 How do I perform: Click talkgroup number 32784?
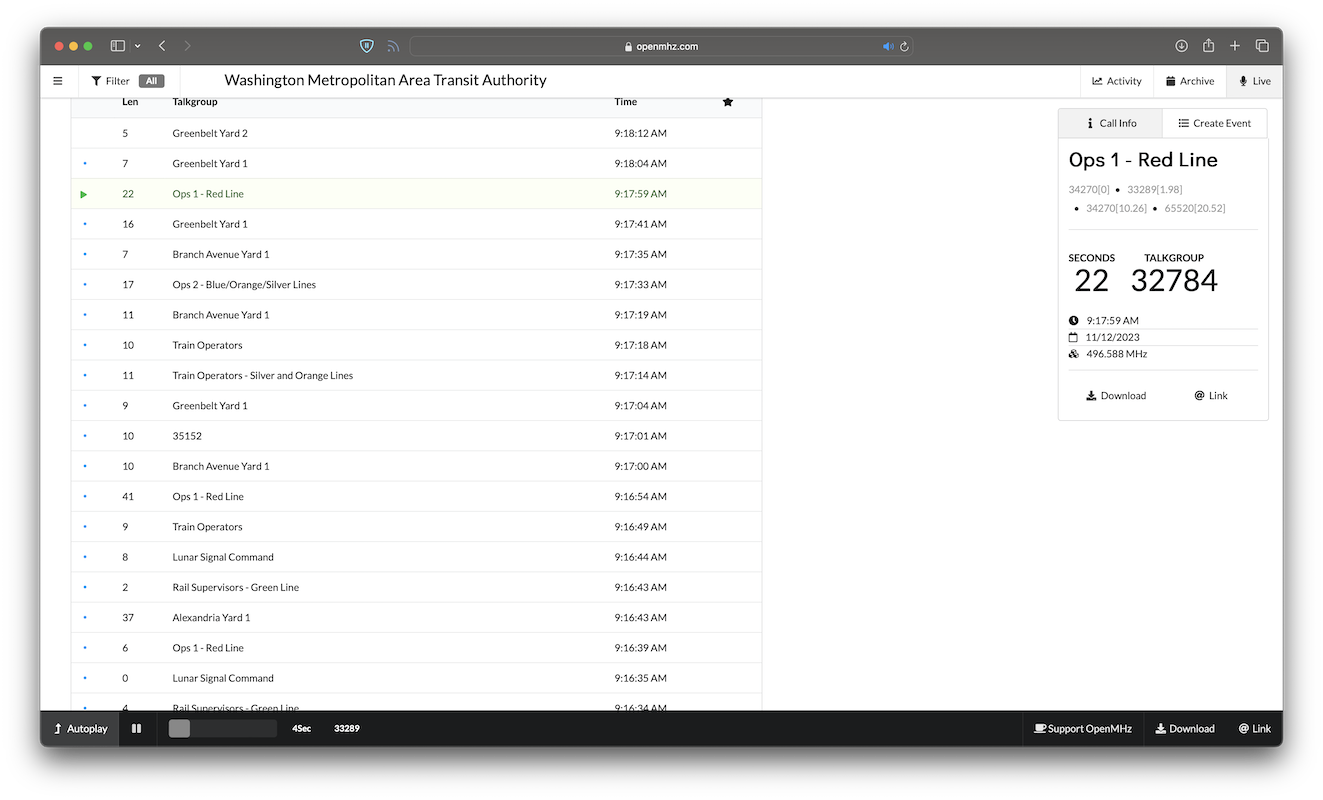point(1174,280)
